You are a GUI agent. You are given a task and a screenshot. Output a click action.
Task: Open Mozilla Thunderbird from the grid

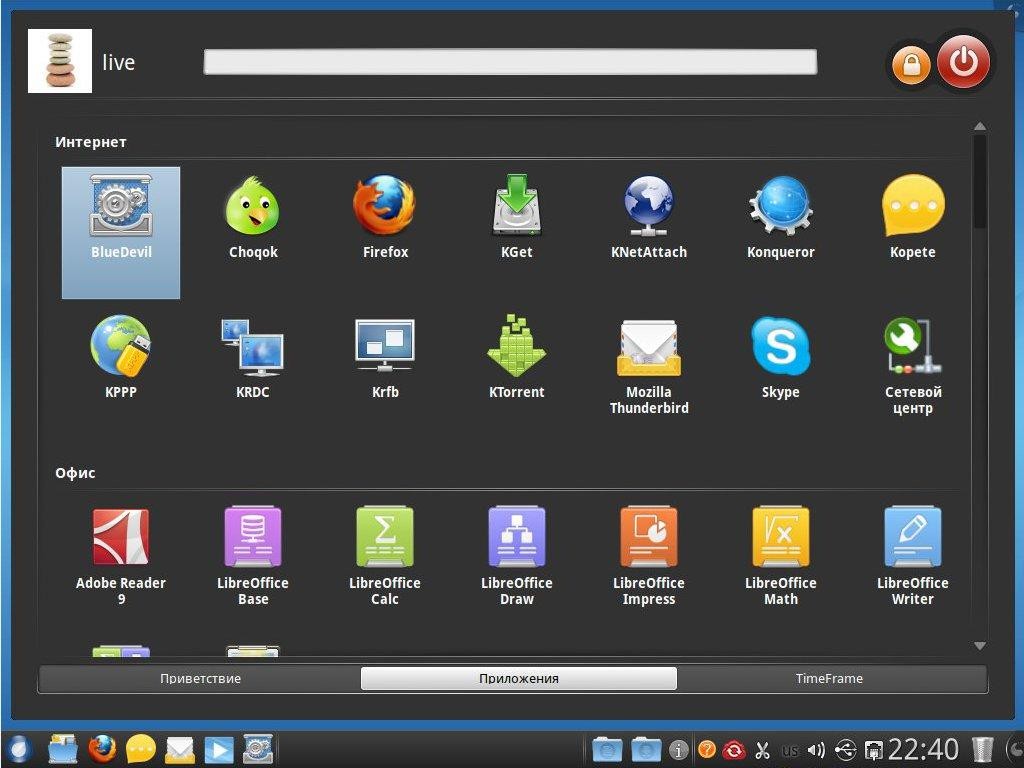pos(648,366)
